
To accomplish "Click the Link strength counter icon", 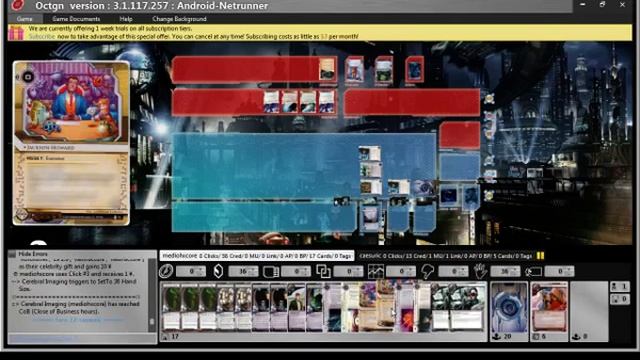I will [323, 271].
